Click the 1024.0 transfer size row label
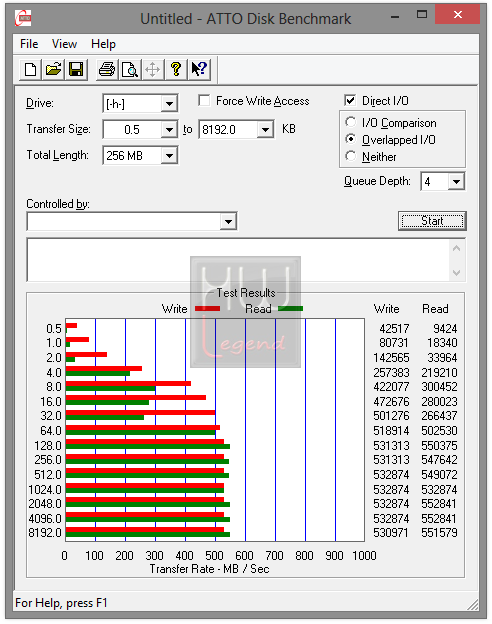Viewport: 492px width, 624px height. click(x=45, y=489)
